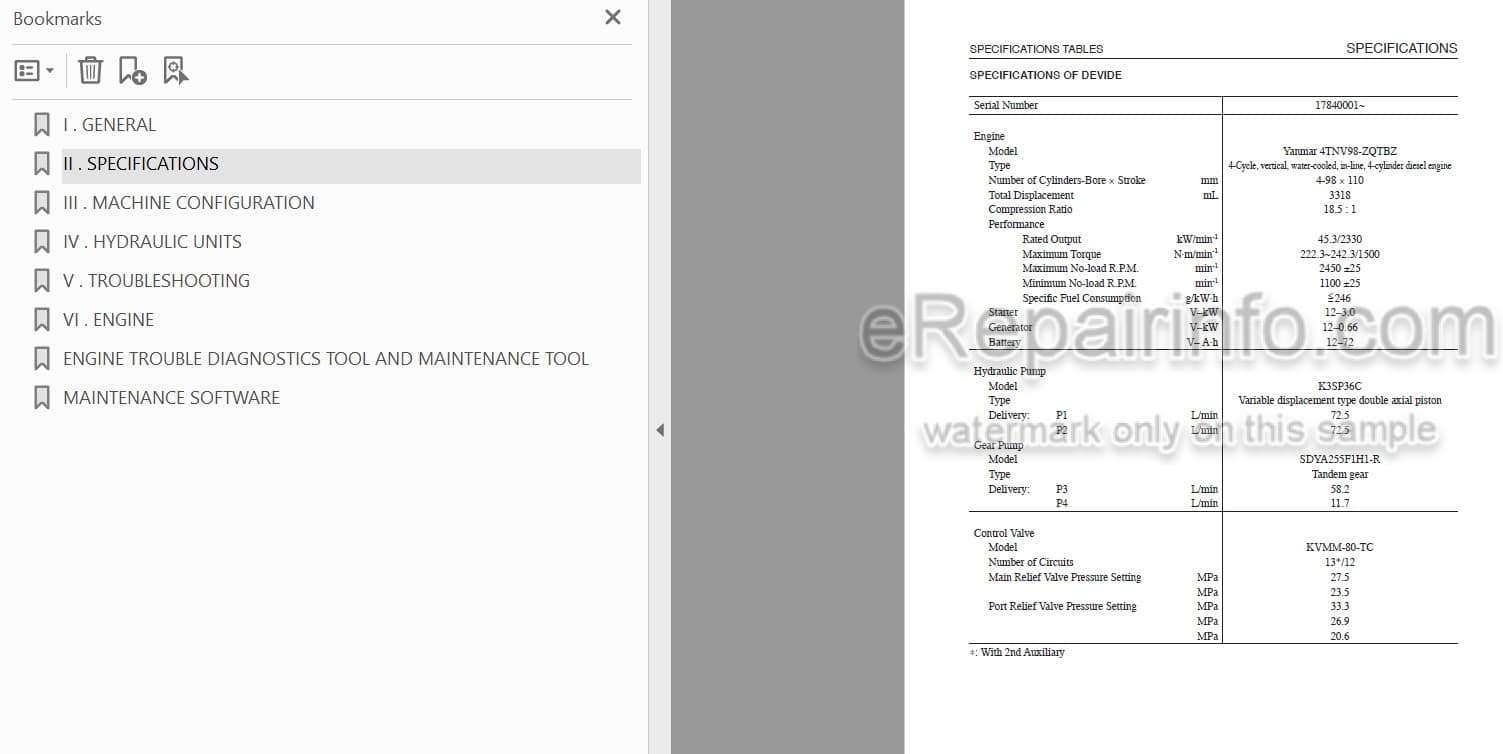Viewport: 1503px width, 754px height.
Task: Jump to IV . HYDRAULIC UNITS bookmark
Action: click(152, 242)
